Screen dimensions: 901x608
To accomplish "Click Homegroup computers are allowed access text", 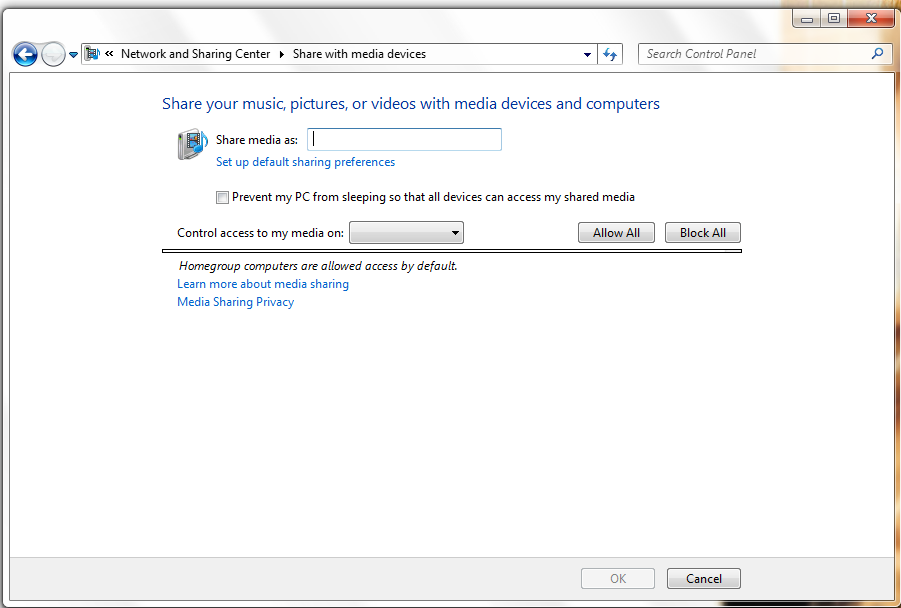I will [x=318, y=266].
